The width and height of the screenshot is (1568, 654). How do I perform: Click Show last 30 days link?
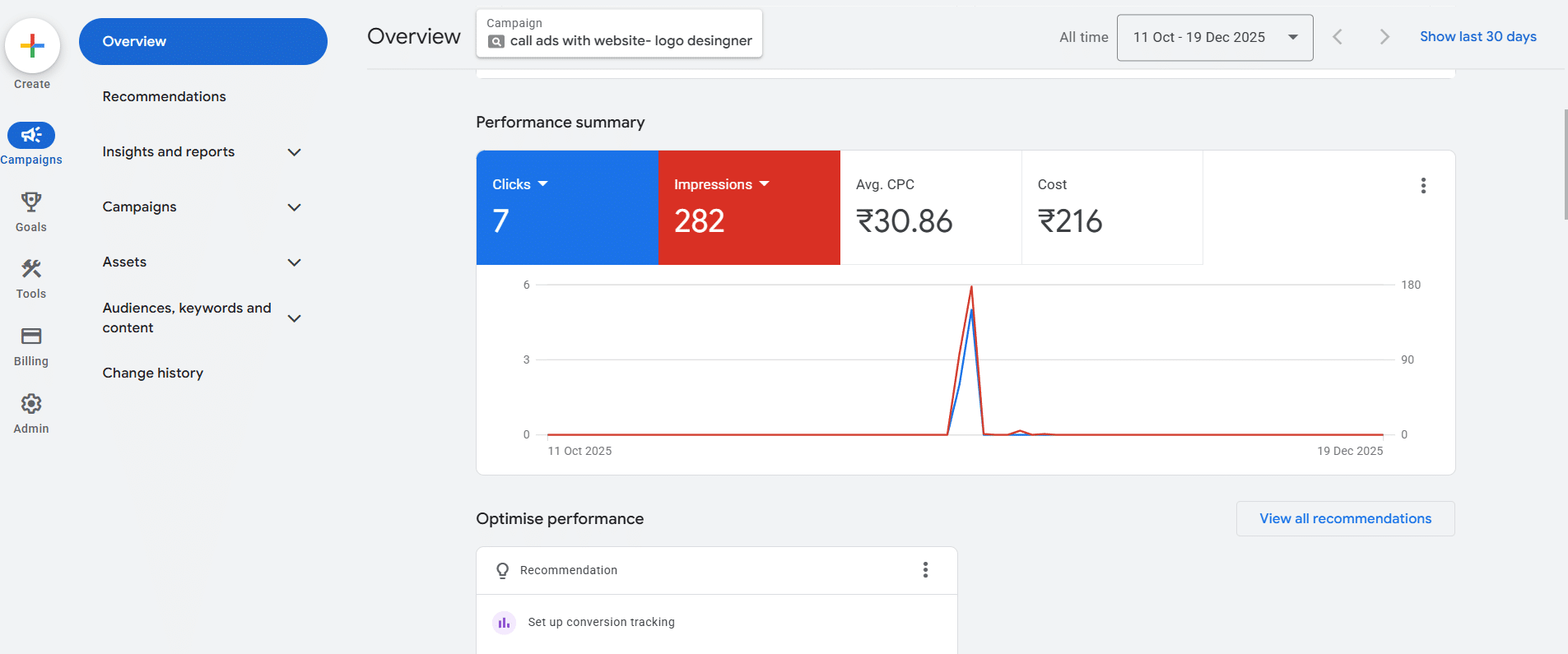coord(1477,37)
